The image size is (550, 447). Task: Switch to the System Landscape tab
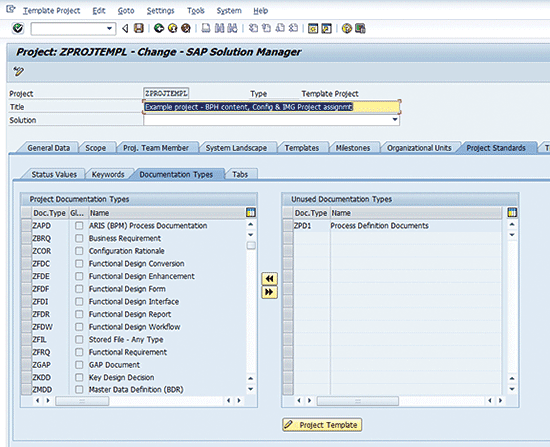click(x=236, y=148)
